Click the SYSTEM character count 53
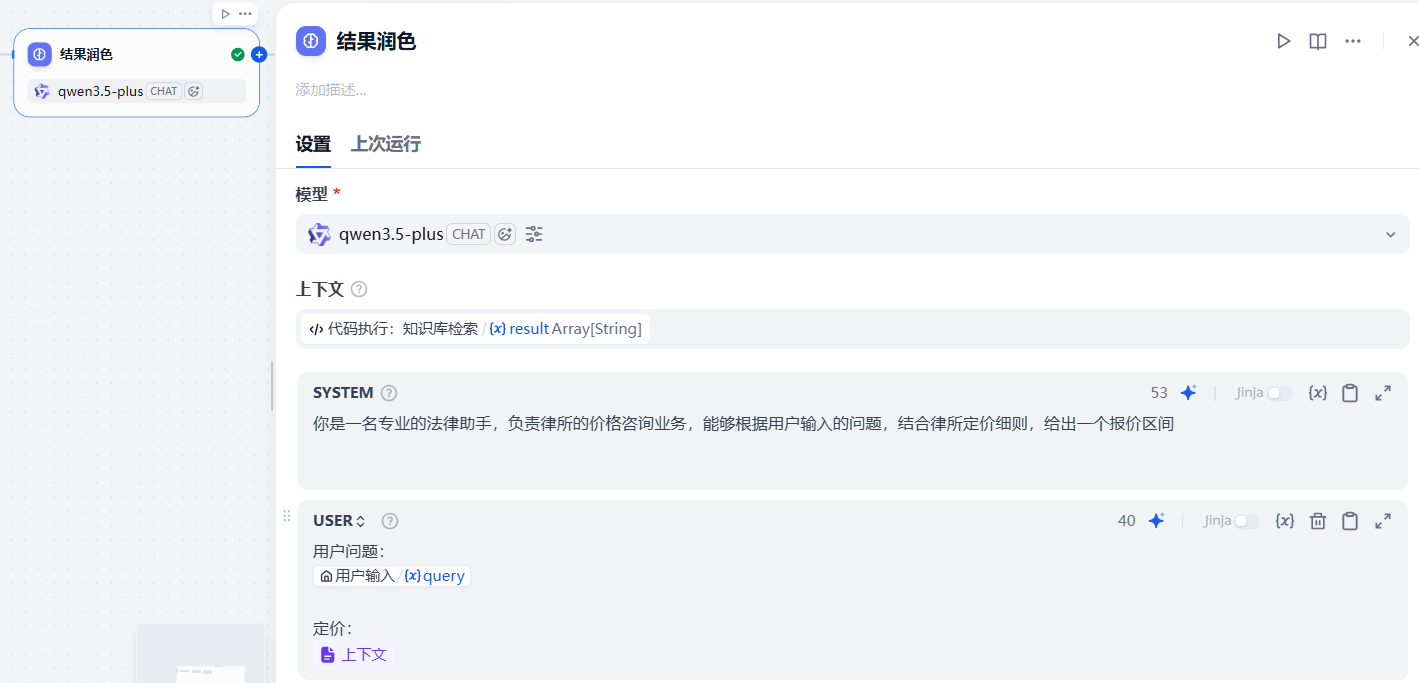The image size is (1419, 683). (x=1159, y=393)
